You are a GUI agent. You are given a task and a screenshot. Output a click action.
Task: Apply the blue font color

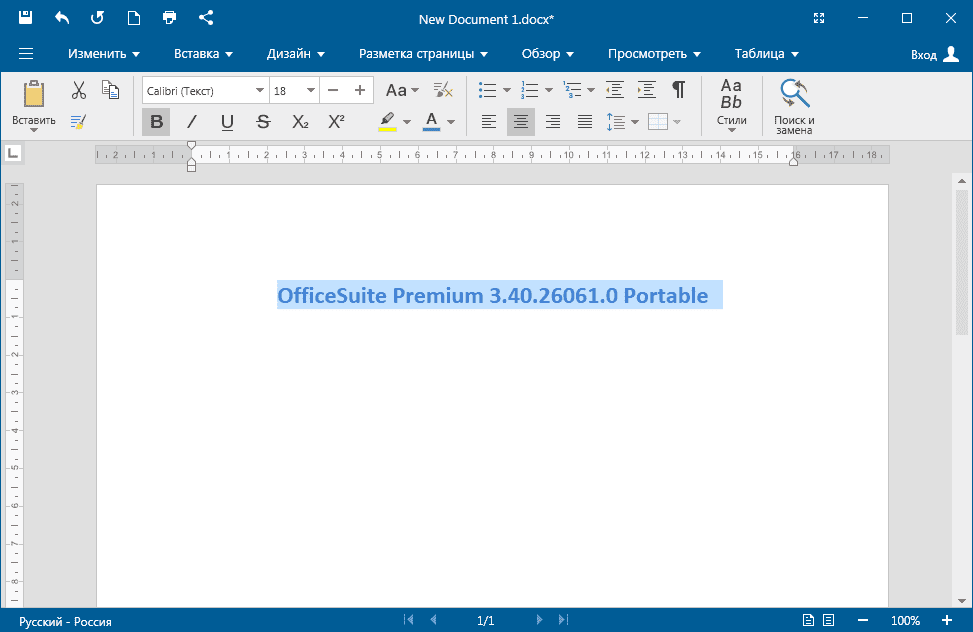click(x=431, y=122)
